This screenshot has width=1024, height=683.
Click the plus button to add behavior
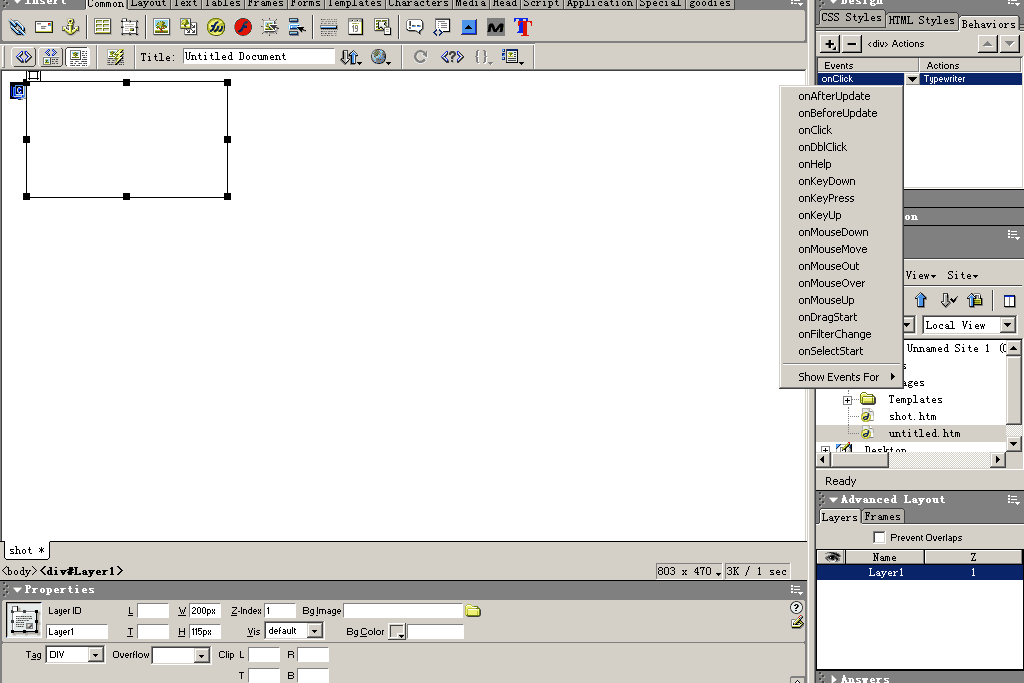830,44
